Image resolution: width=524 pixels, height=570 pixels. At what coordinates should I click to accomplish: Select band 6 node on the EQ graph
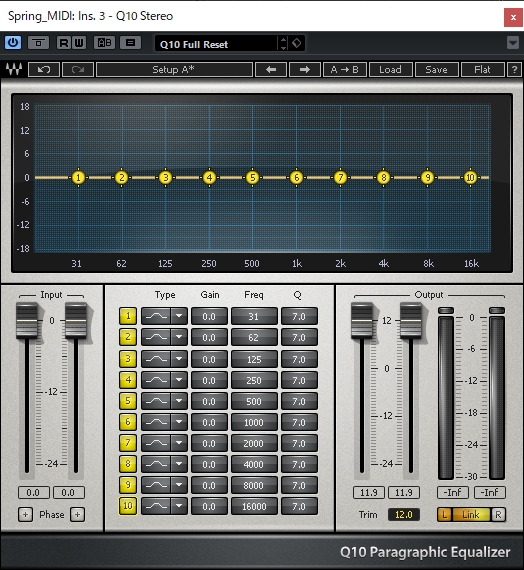pos(297,178)
